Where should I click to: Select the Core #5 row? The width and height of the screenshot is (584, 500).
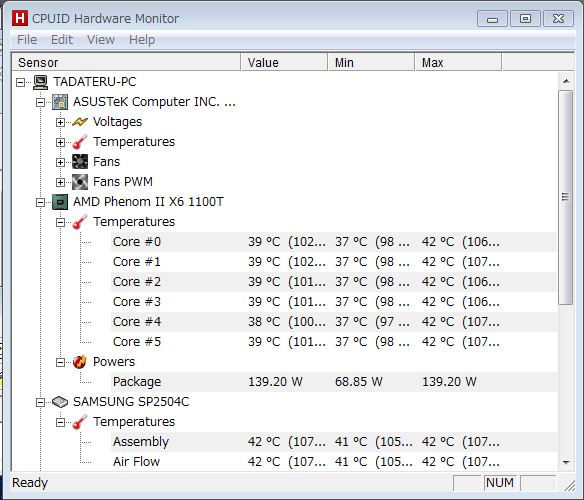tap(334, 342)
